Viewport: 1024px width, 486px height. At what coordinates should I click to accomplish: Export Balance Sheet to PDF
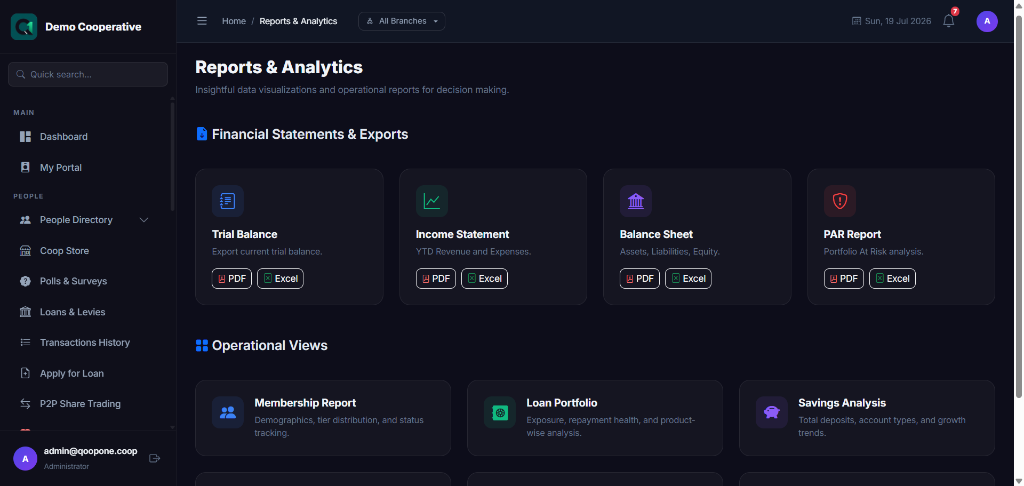pyautogui.click(x=639, y=278)
